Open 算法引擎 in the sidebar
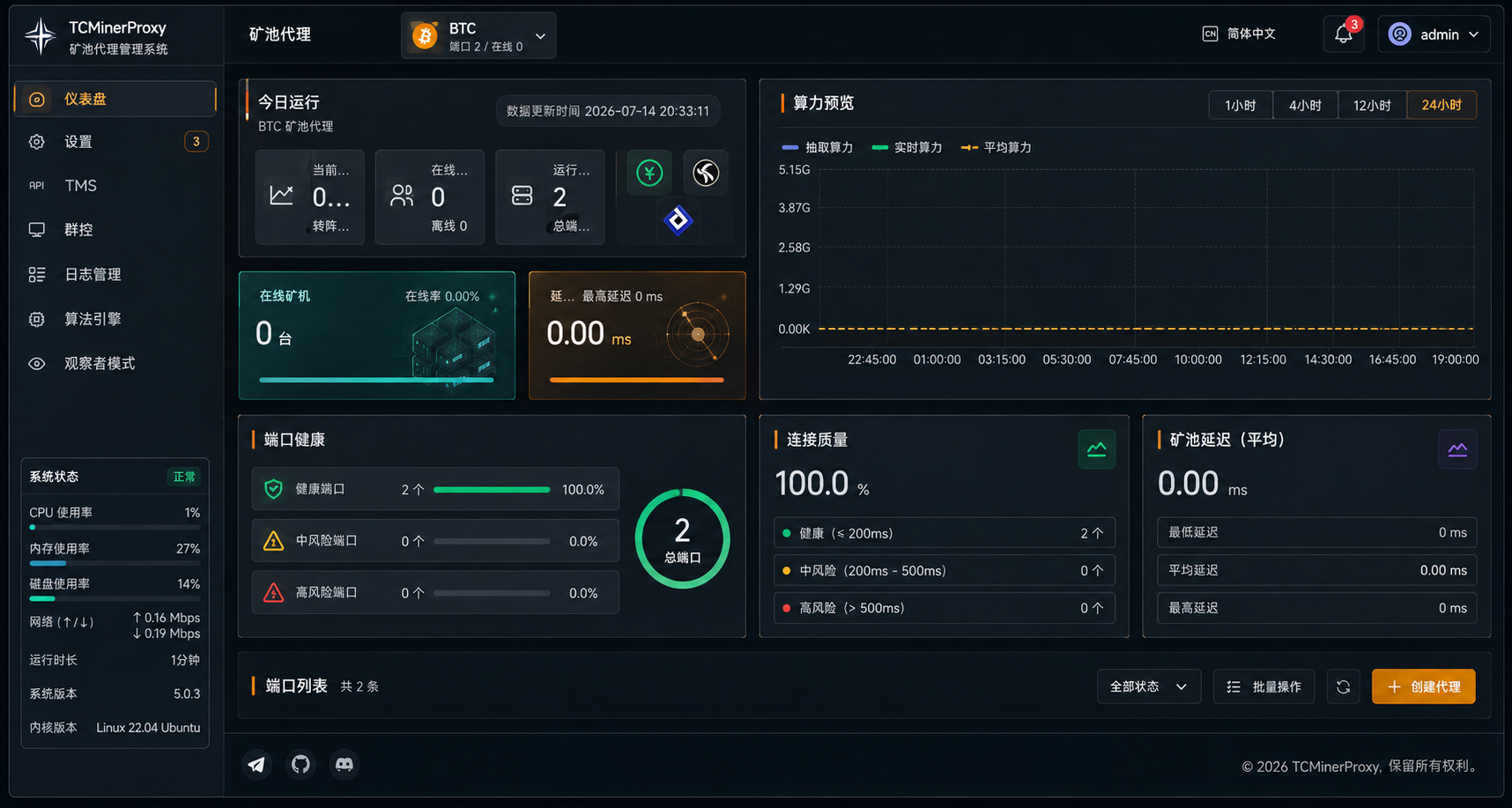Viewport: 1512px width, 808px height. point(115,319)
